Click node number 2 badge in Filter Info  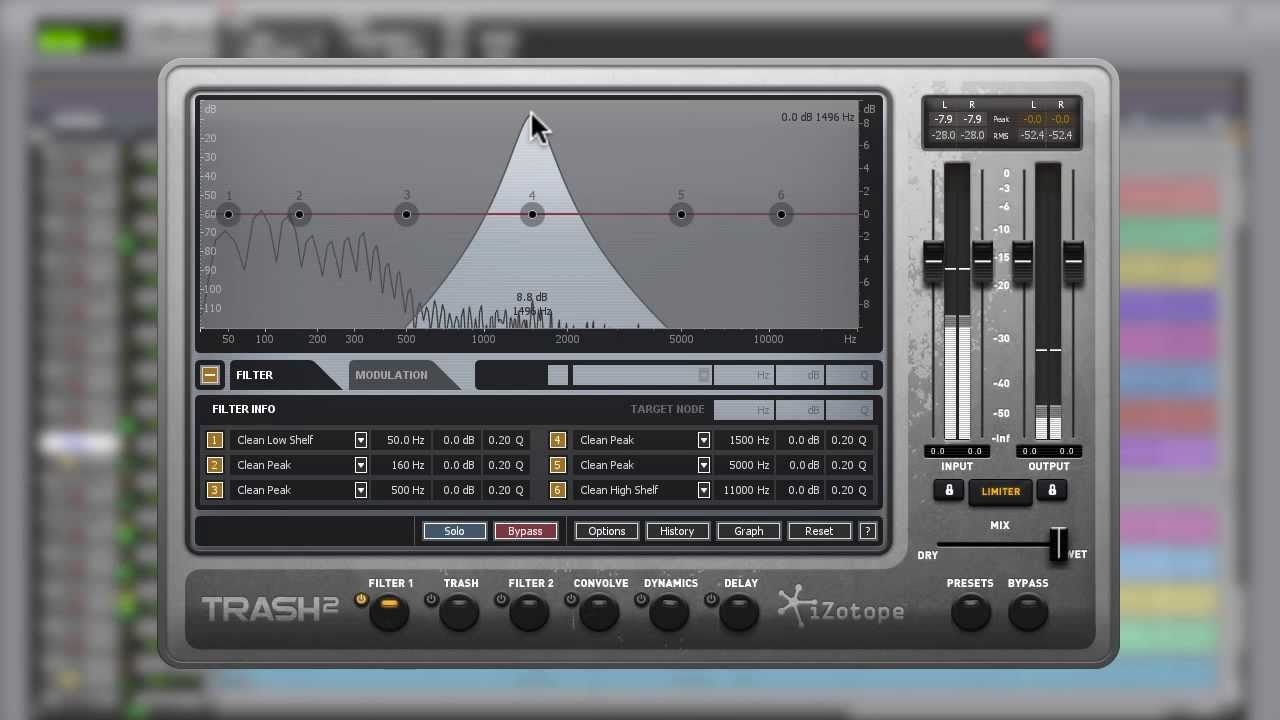214,465
